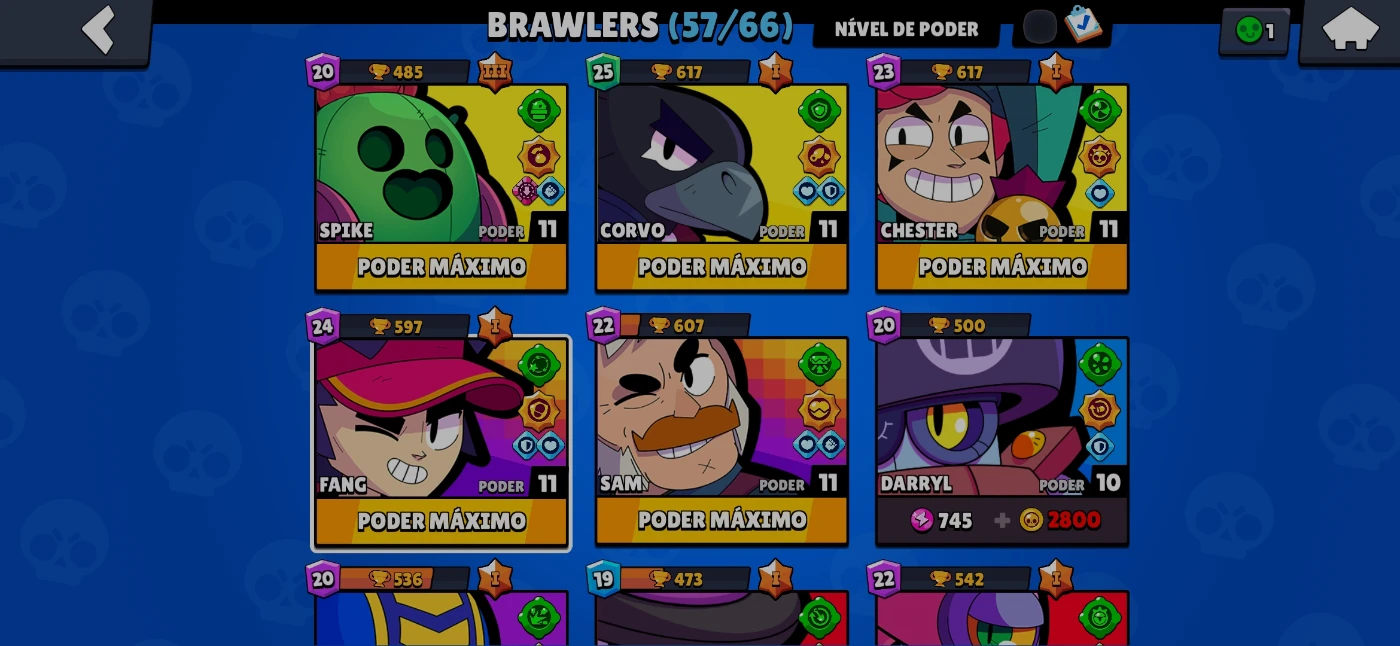The height and width of the screenshot is (646, 1400).
Task: Open the checklist clipboard icon
Action: 1082,24
